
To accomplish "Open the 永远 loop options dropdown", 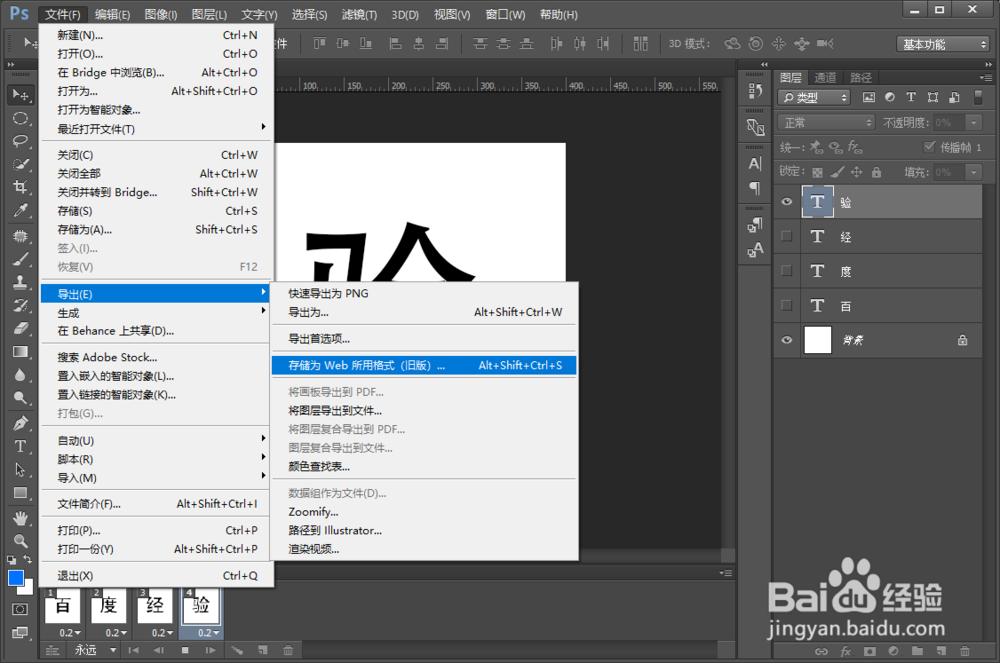I will click(95, 650).
